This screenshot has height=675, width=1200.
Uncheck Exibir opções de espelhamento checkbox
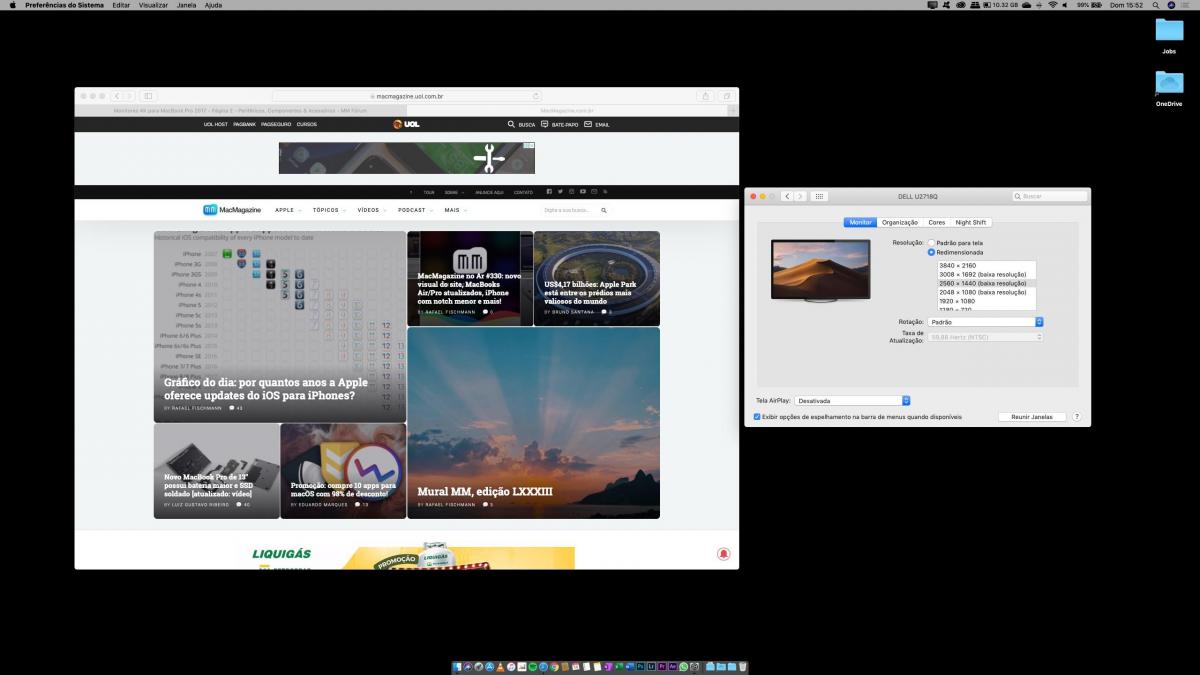(757, 416)
